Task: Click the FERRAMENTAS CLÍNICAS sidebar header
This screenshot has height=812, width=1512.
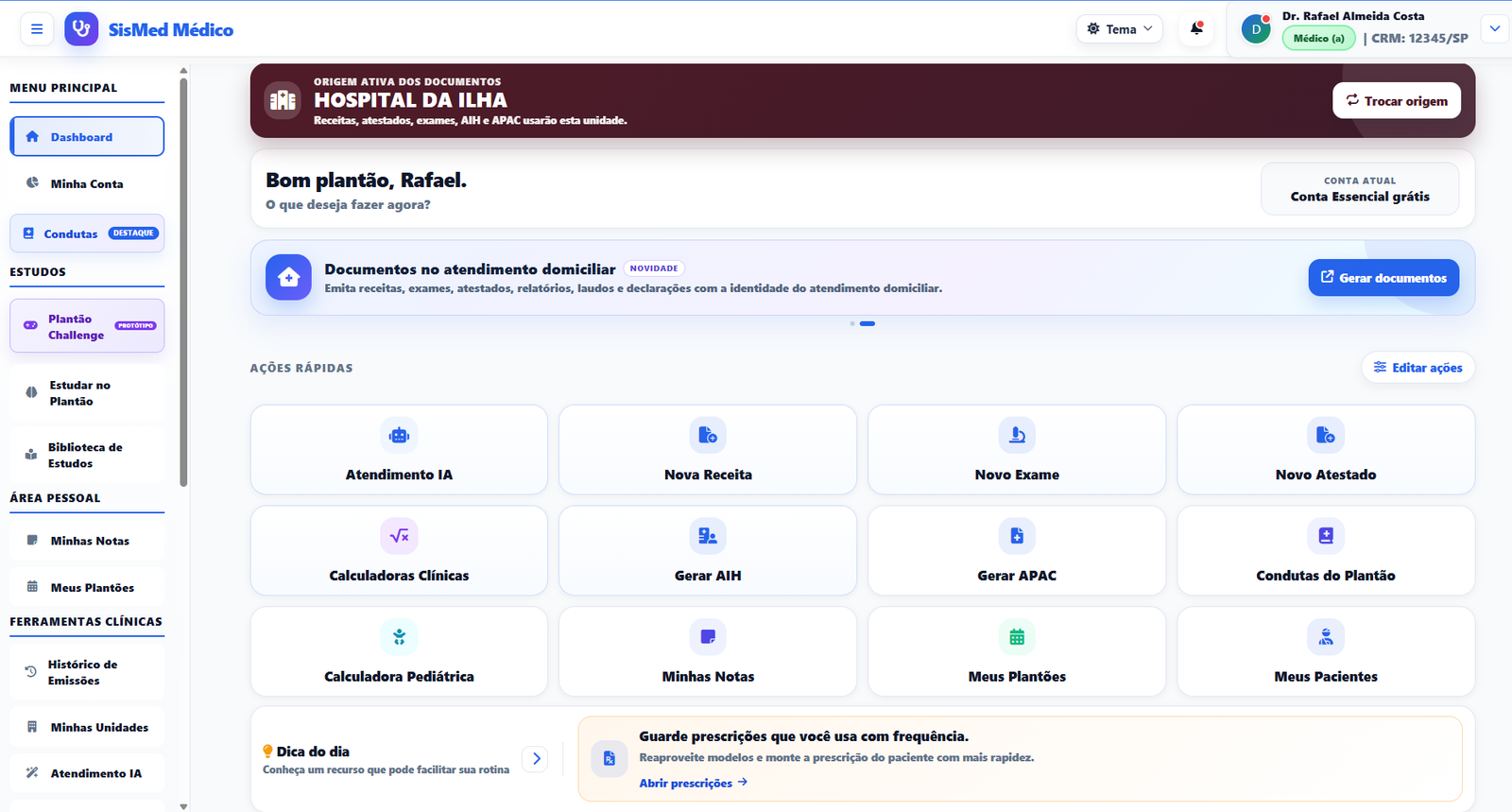Action: point(86,621)
